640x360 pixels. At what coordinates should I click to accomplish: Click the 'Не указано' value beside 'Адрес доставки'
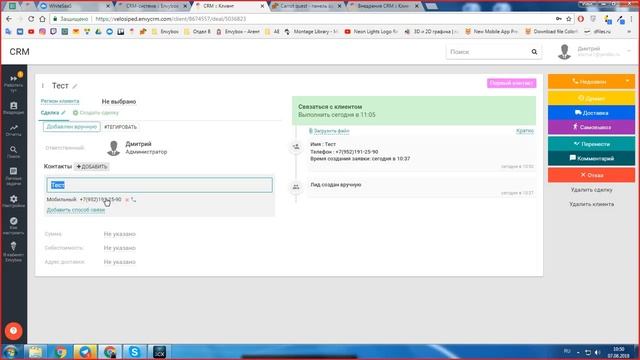(x=120, y=262)
